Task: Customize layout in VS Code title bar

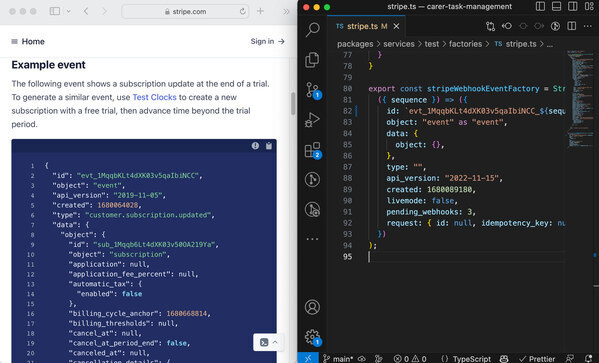Action: click(589, 6)
